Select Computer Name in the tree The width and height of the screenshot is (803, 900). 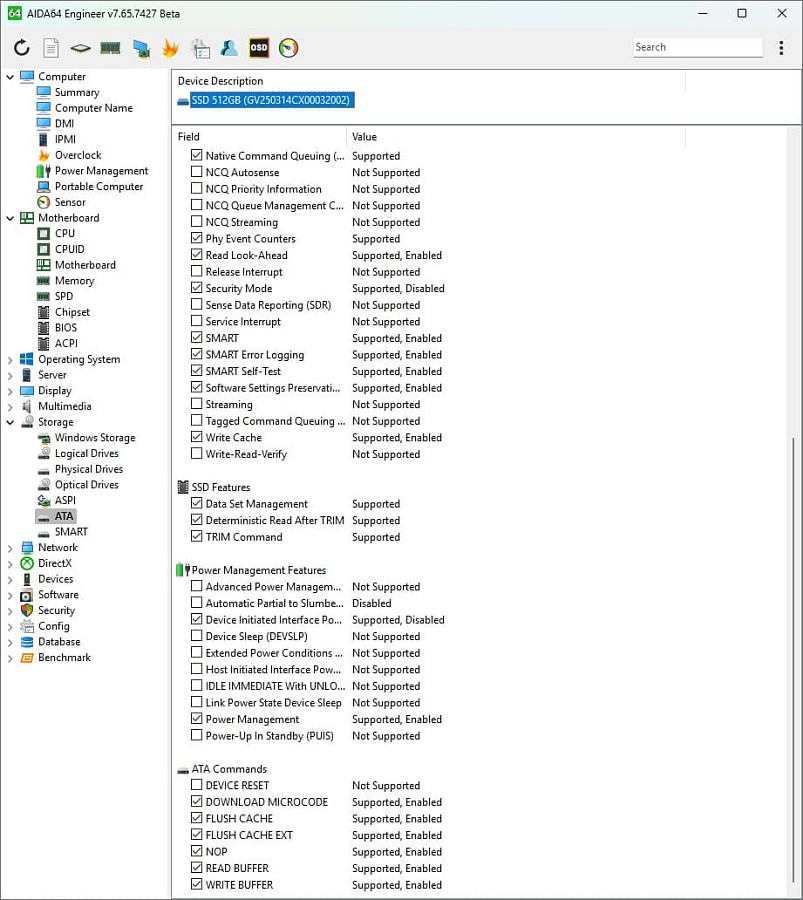(x=94, y=108)
